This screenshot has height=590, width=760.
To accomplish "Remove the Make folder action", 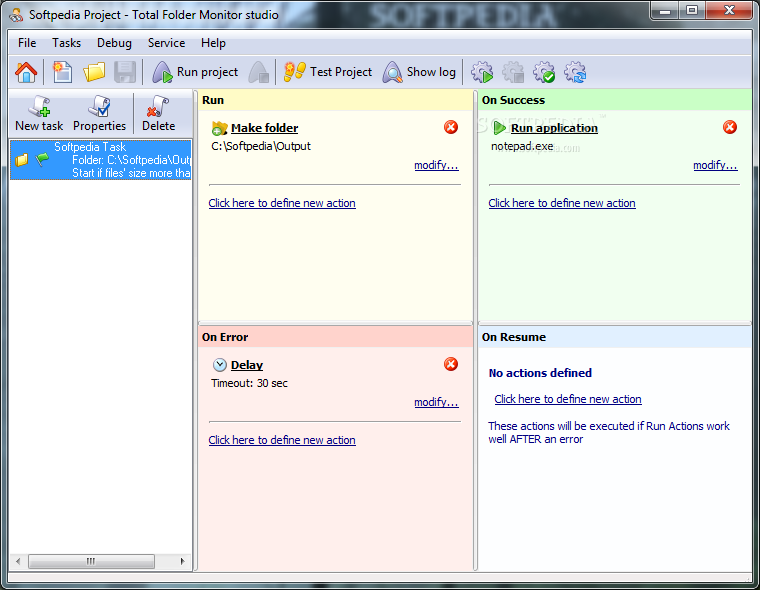I will pyautogui.click(x=451, y=127).
